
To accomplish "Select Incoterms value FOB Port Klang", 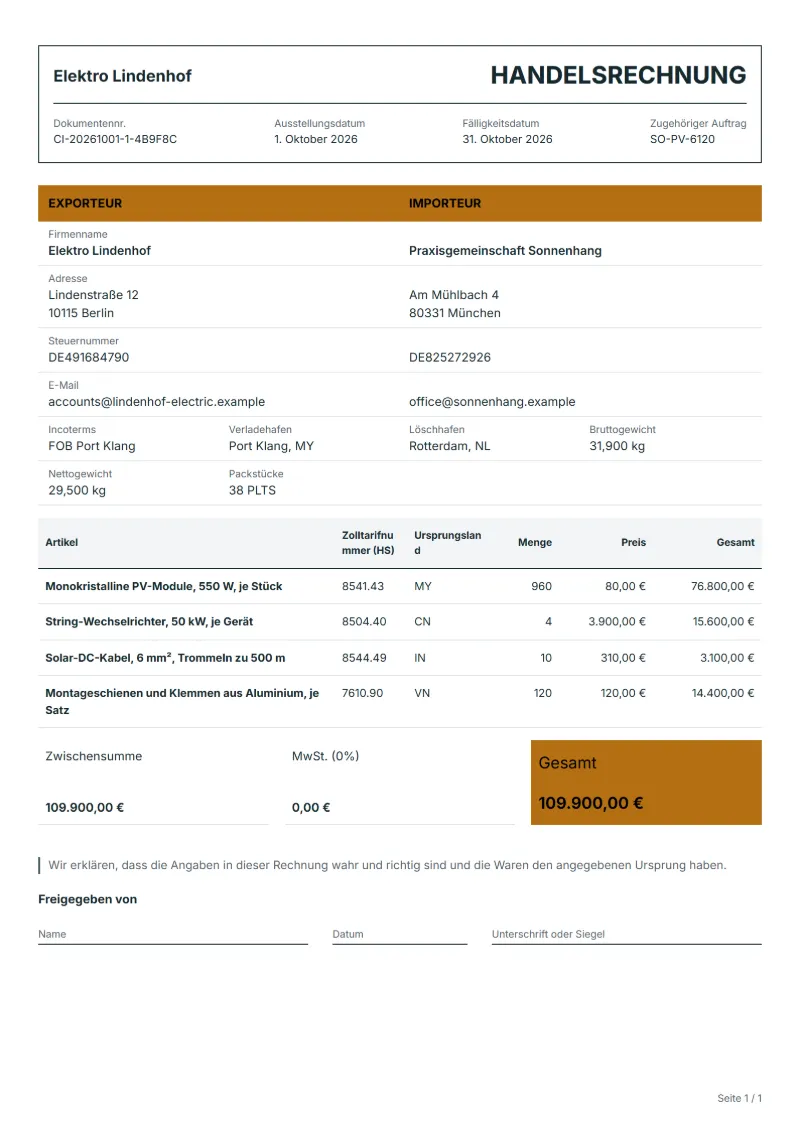I will click(x=92, y=446).
